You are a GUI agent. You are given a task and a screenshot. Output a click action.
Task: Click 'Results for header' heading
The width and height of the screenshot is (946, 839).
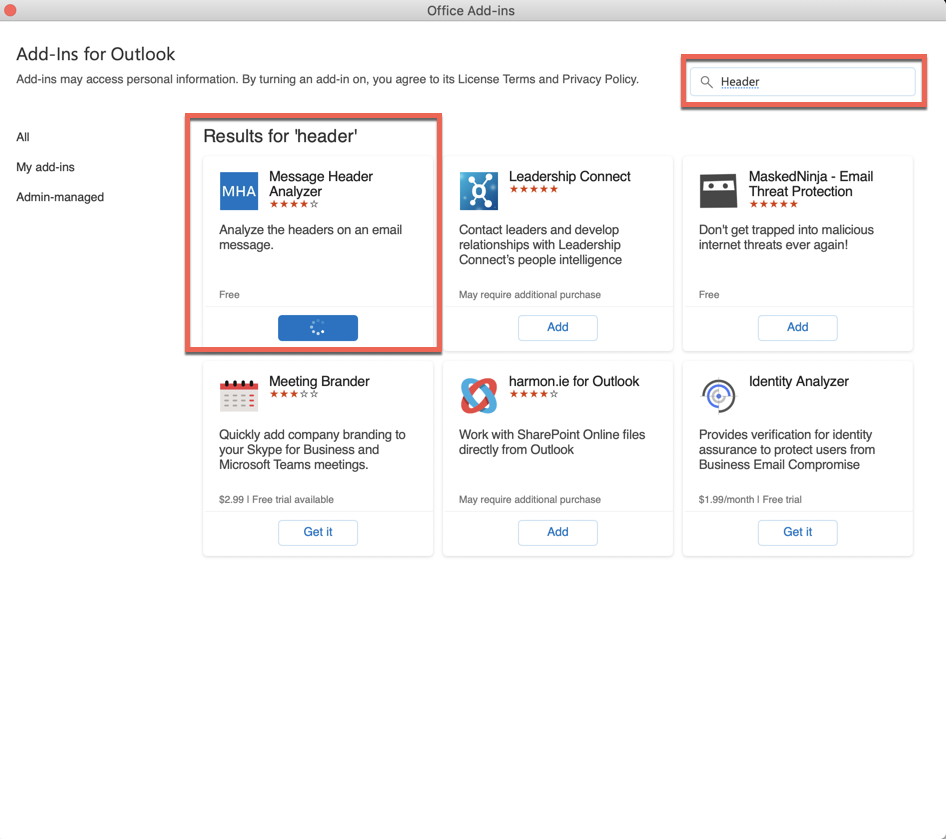[x=280, y=136]
